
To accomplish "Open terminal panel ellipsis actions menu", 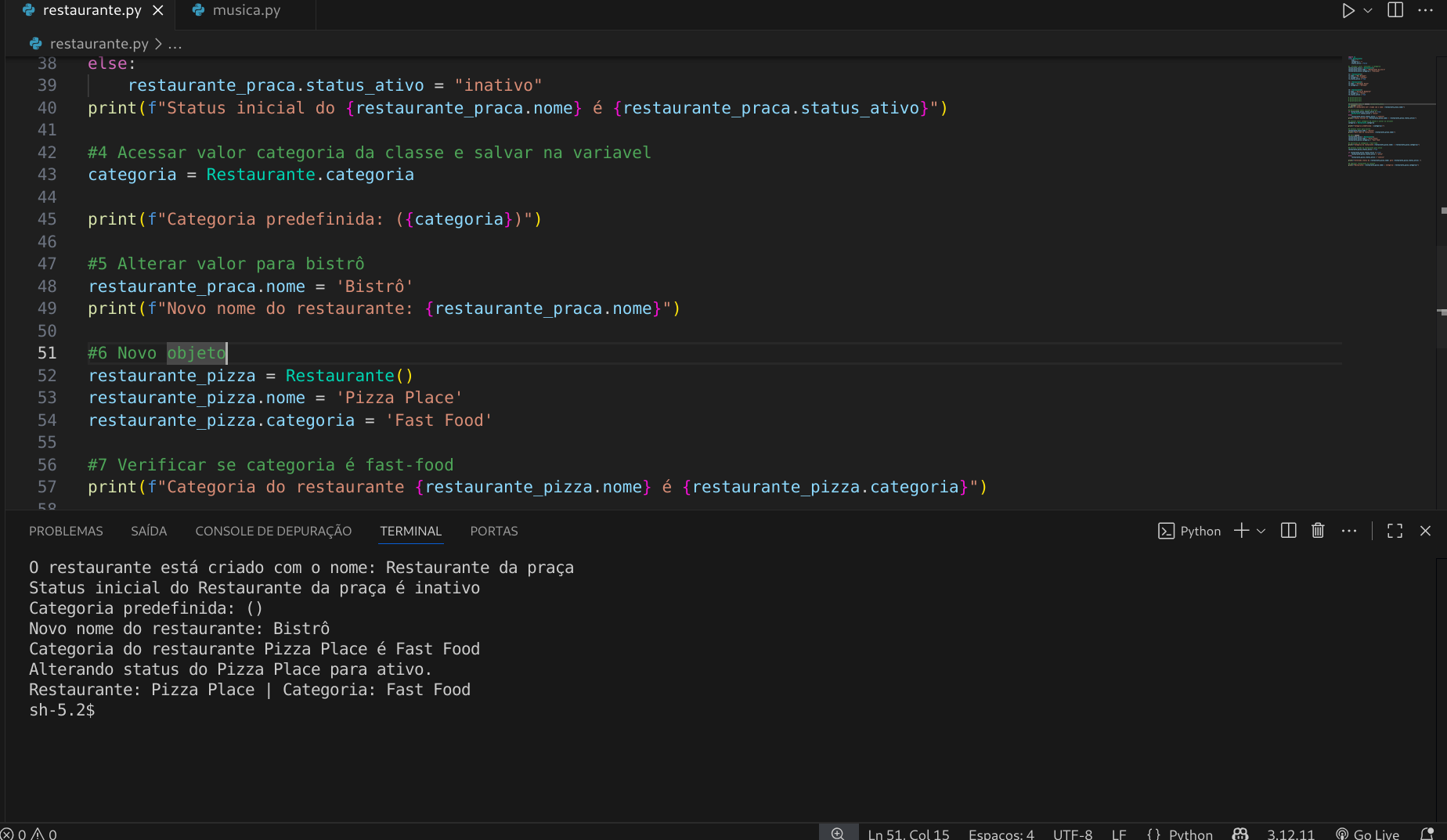I will pyautogui.click(x=1348, y=531).
